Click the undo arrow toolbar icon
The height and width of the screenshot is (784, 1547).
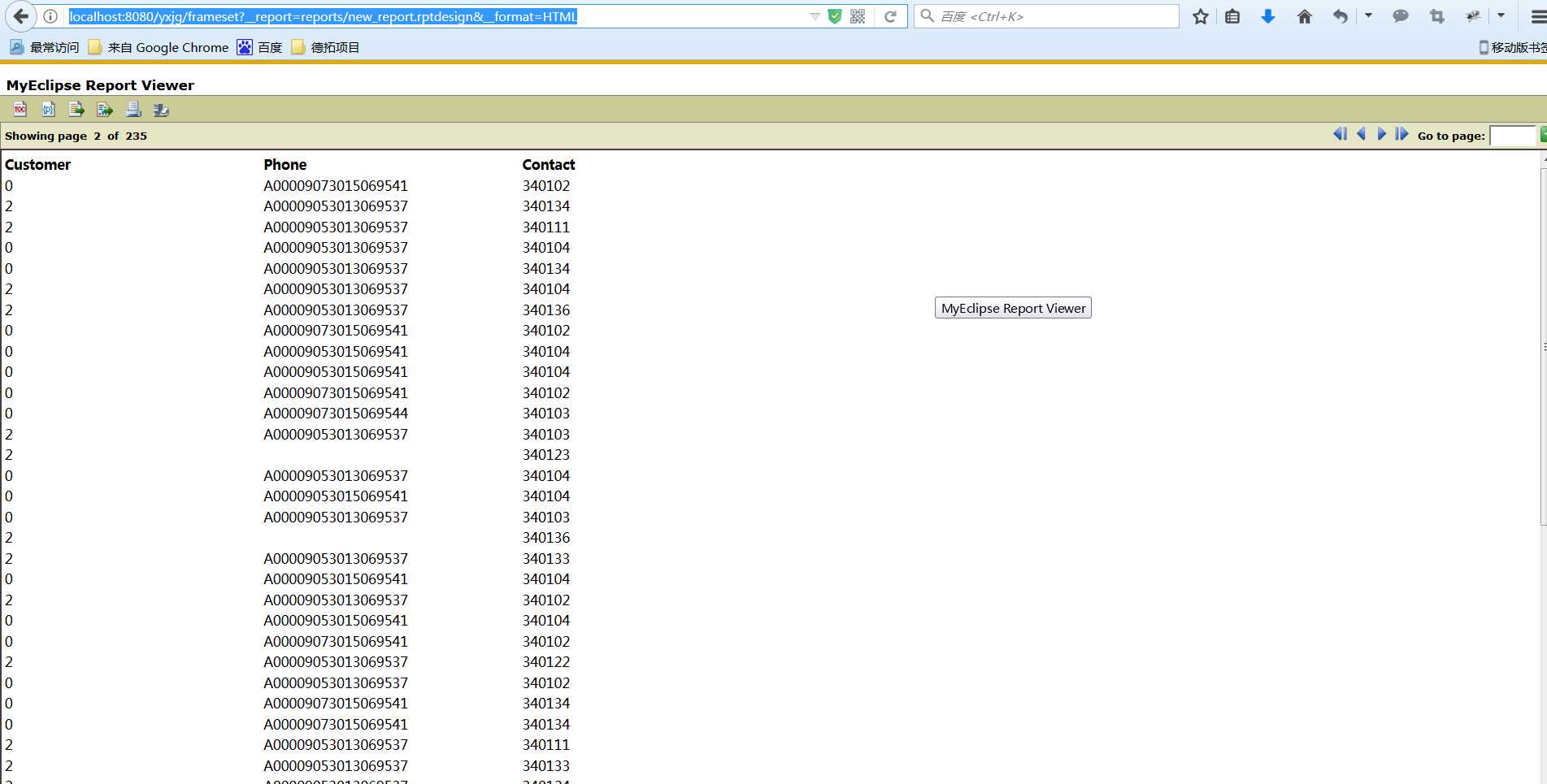coord(1341,16)
